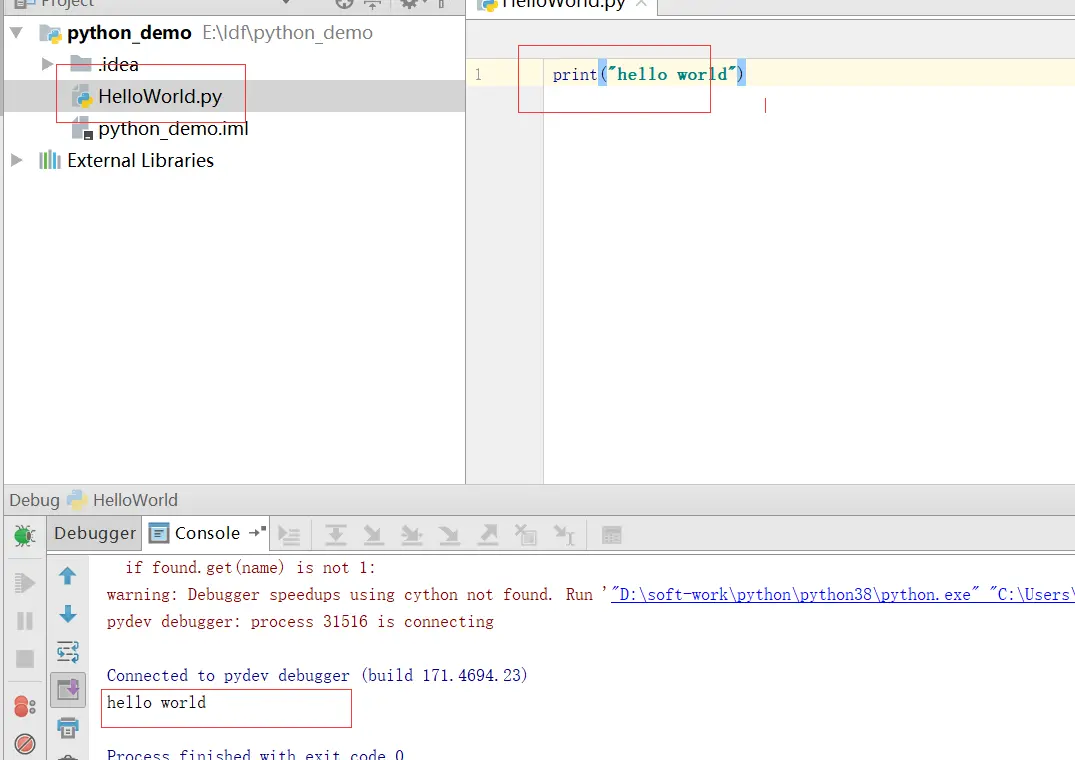Viewport: 1075px width, 760px height.
Task: Click "Process finished with exit code 0"
Action: click(255, 754)
